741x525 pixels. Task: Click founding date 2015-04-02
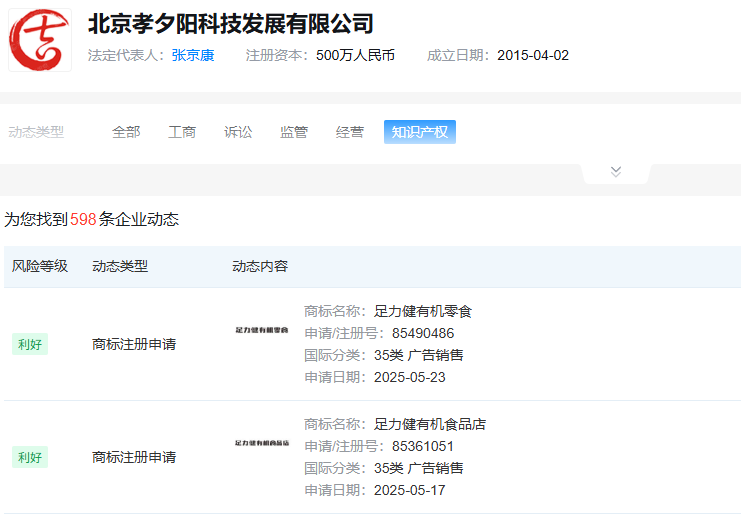tap(533, 55)
